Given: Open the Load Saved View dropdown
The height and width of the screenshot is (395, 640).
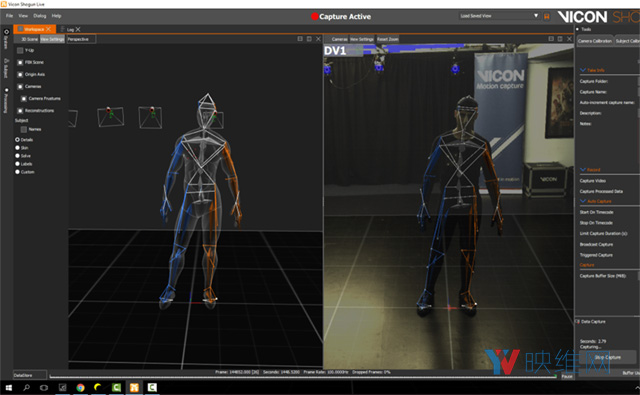Looking at the screenshot, I should click(499, 16).
